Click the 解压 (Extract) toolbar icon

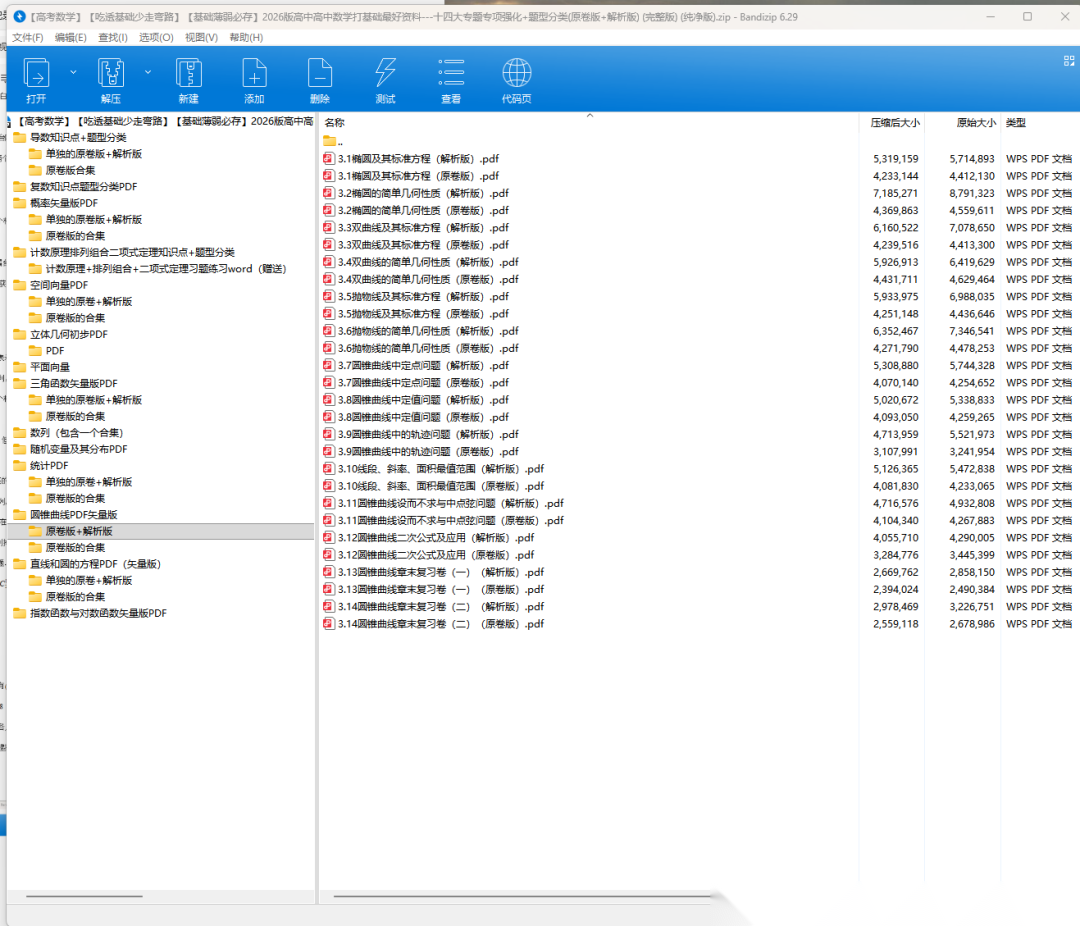pyautogui.click(x=110, y=74)
